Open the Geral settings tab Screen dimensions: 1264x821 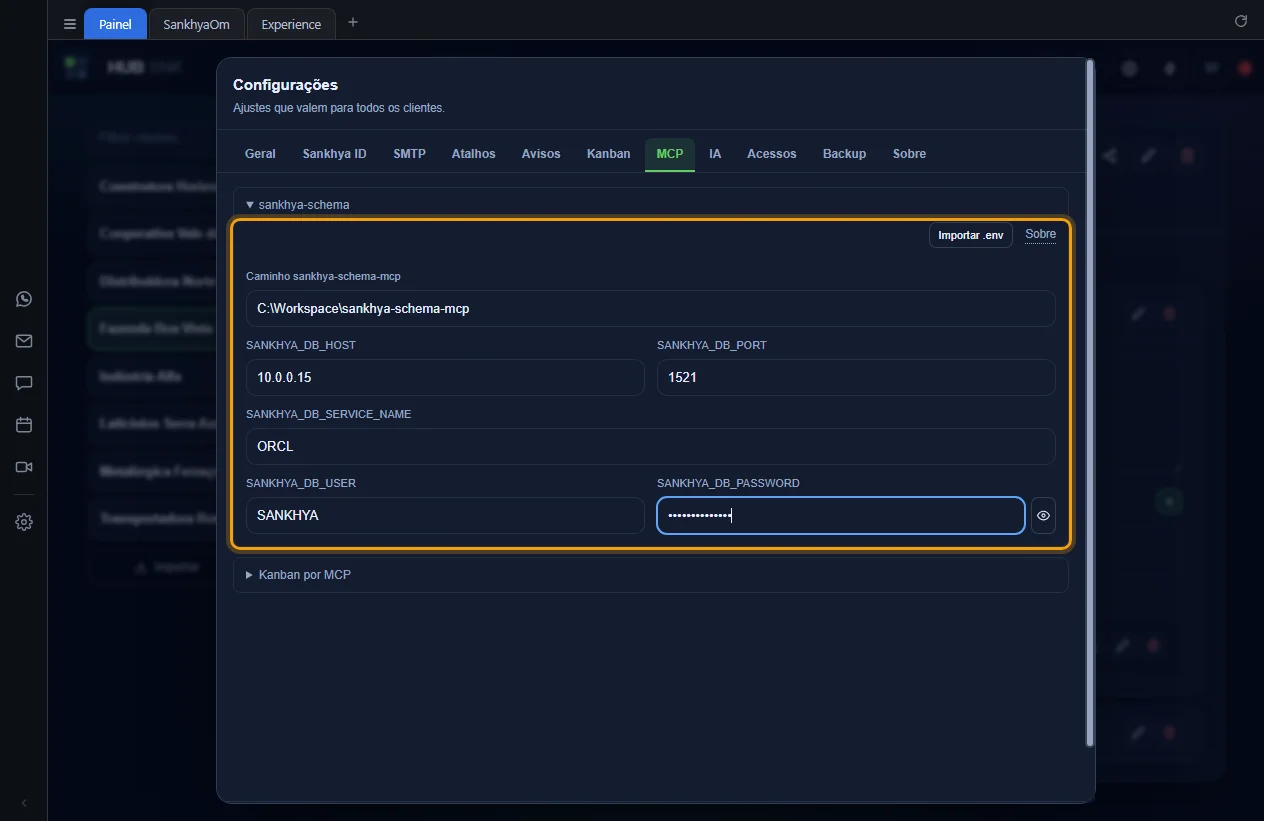260,154
